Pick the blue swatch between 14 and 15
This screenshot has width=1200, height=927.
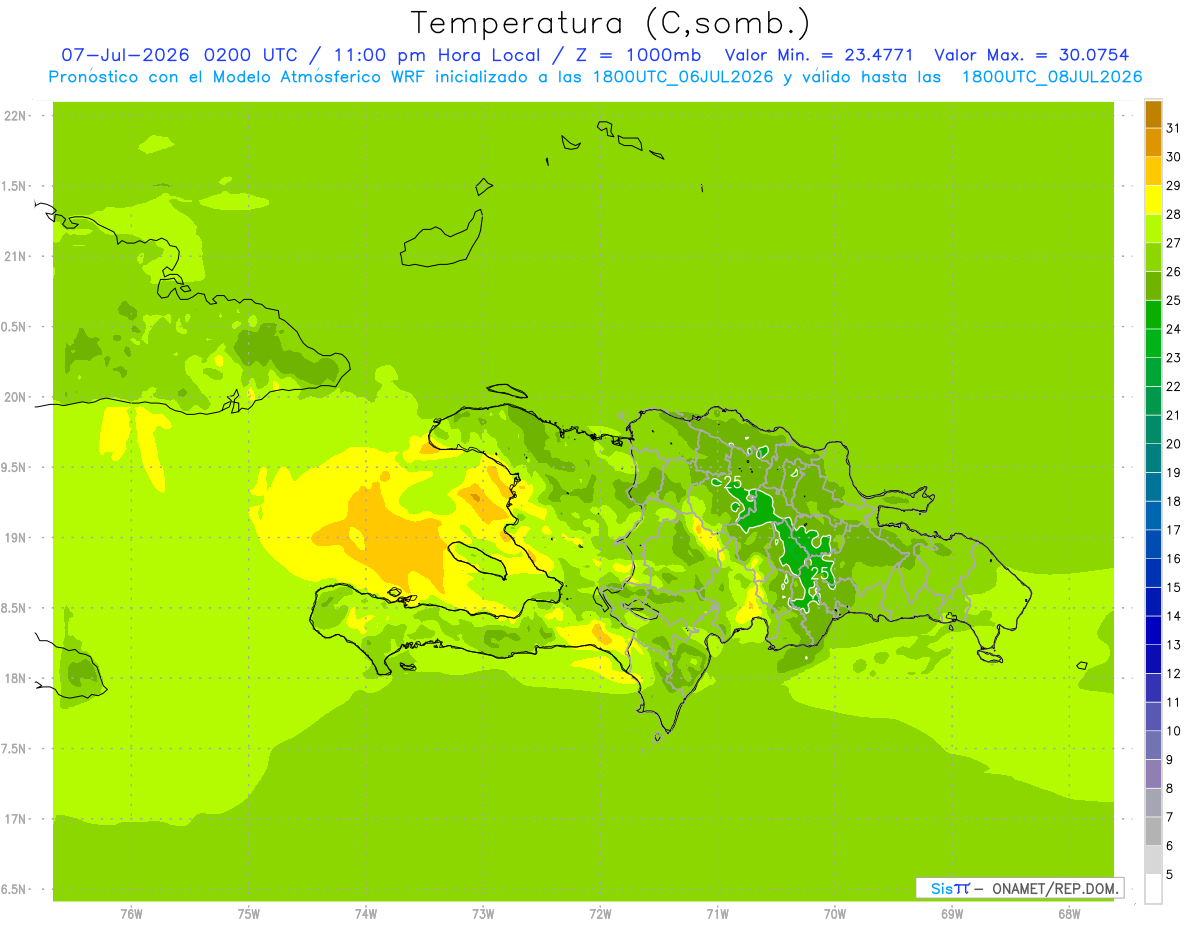click(x=1153, y=602)
